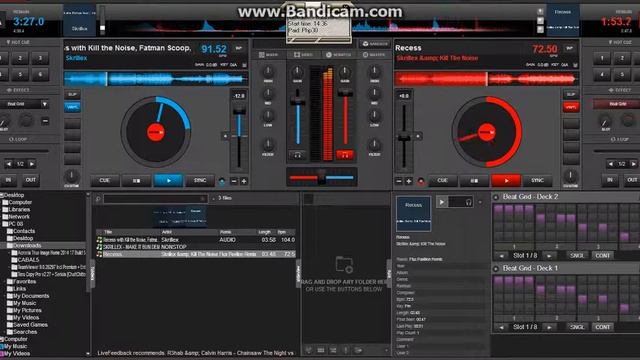This screenshot has height=360, width=640.
Task: Click right deck pitch bend minus button
Action: (399, 181)
